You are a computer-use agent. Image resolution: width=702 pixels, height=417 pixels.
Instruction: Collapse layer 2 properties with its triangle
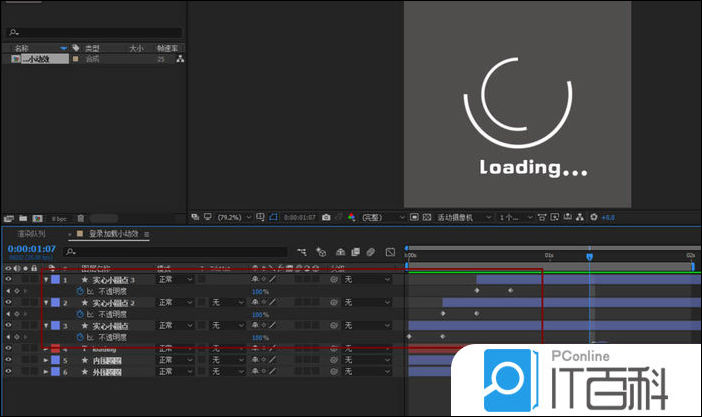pyautogui.click(x=46, y=303)
